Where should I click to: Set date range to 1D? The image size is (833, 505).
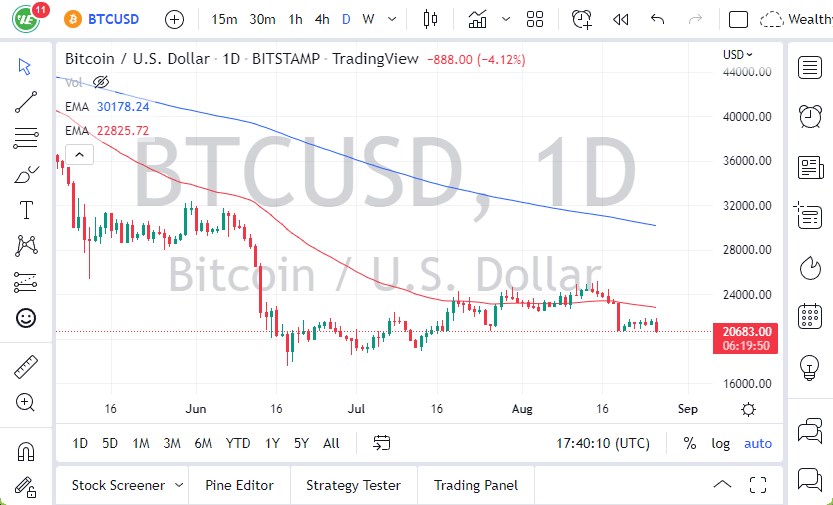point(80,443)
